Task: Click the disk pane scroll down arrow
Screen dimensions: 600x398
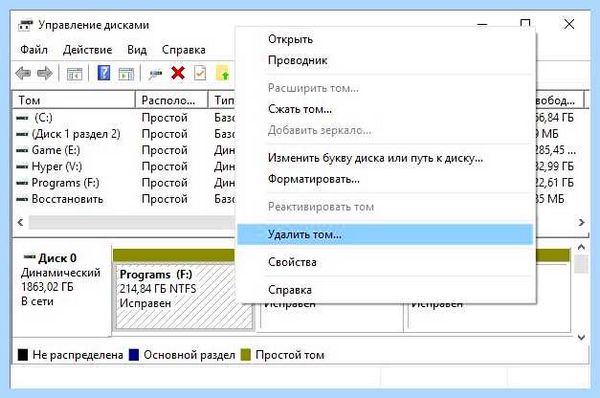Action: click(x=581, y=337)
